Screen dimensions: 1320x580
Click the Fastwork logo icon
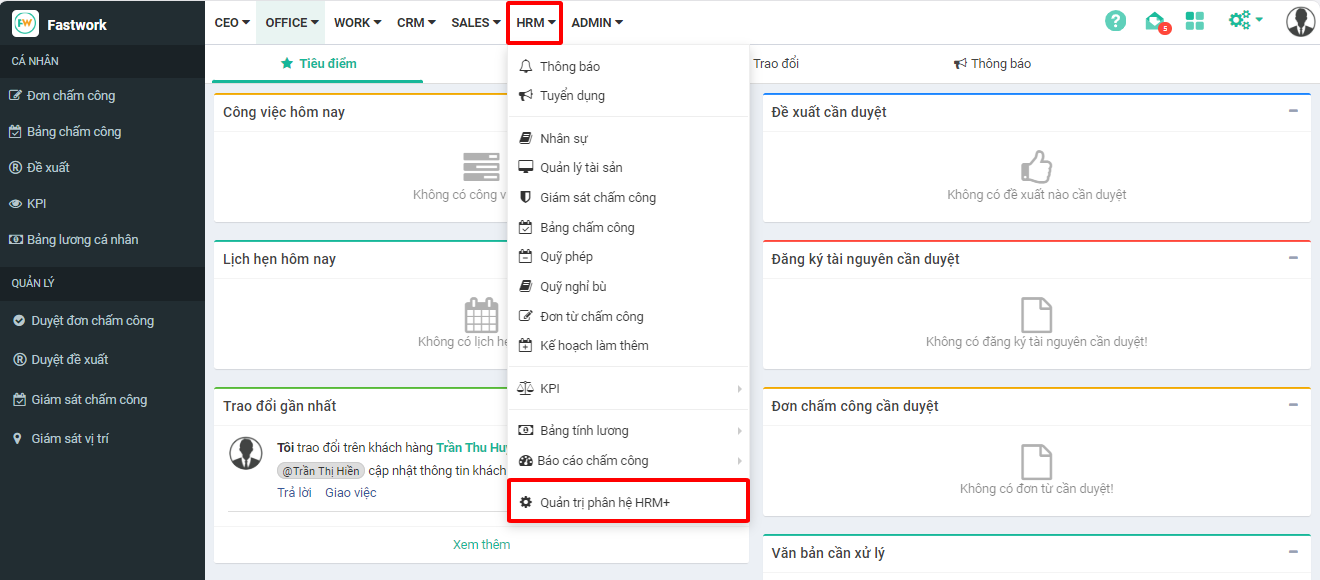tap(25, 23)
